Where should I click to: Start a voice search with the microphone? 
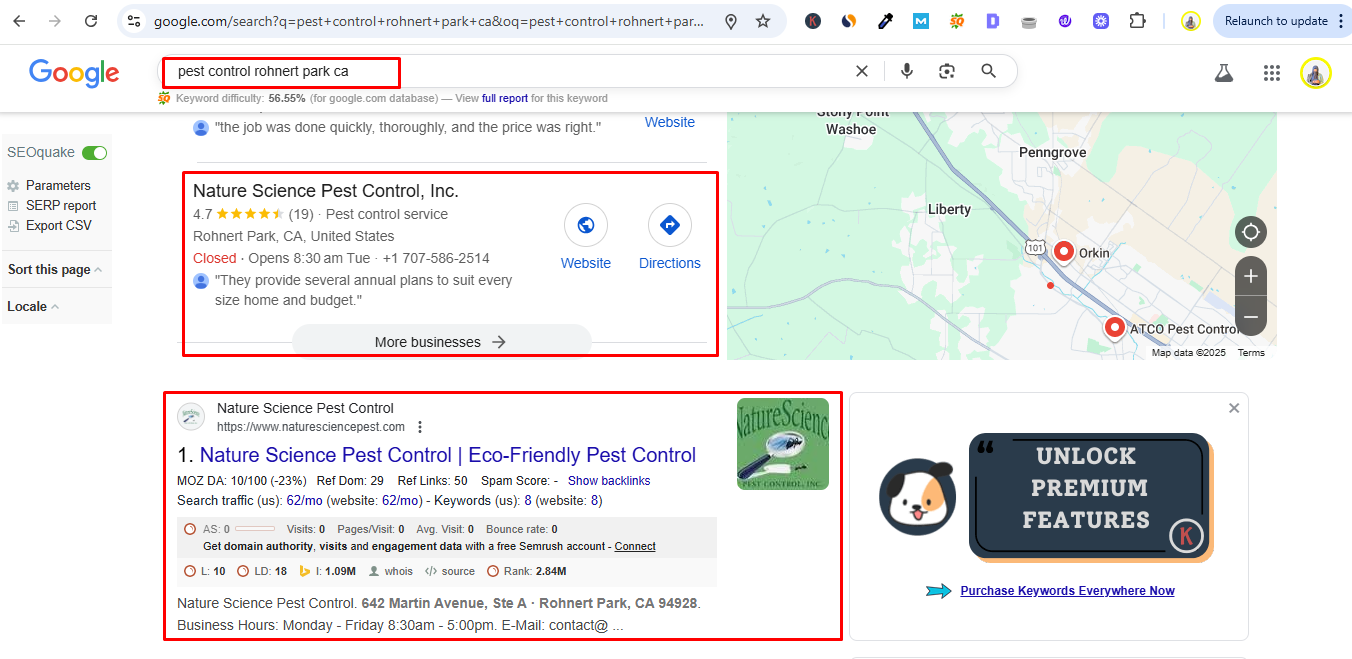(907, 71)
